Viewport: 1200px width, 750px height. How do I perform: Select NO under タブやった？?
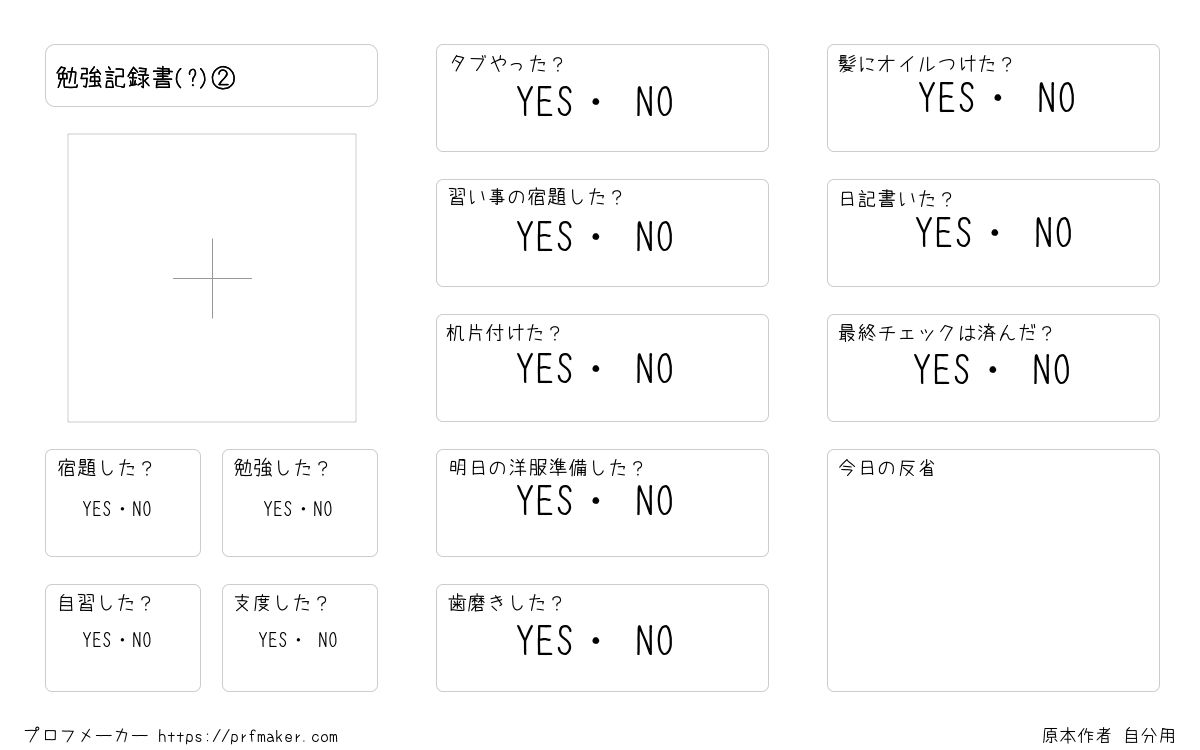coord(655,102)
